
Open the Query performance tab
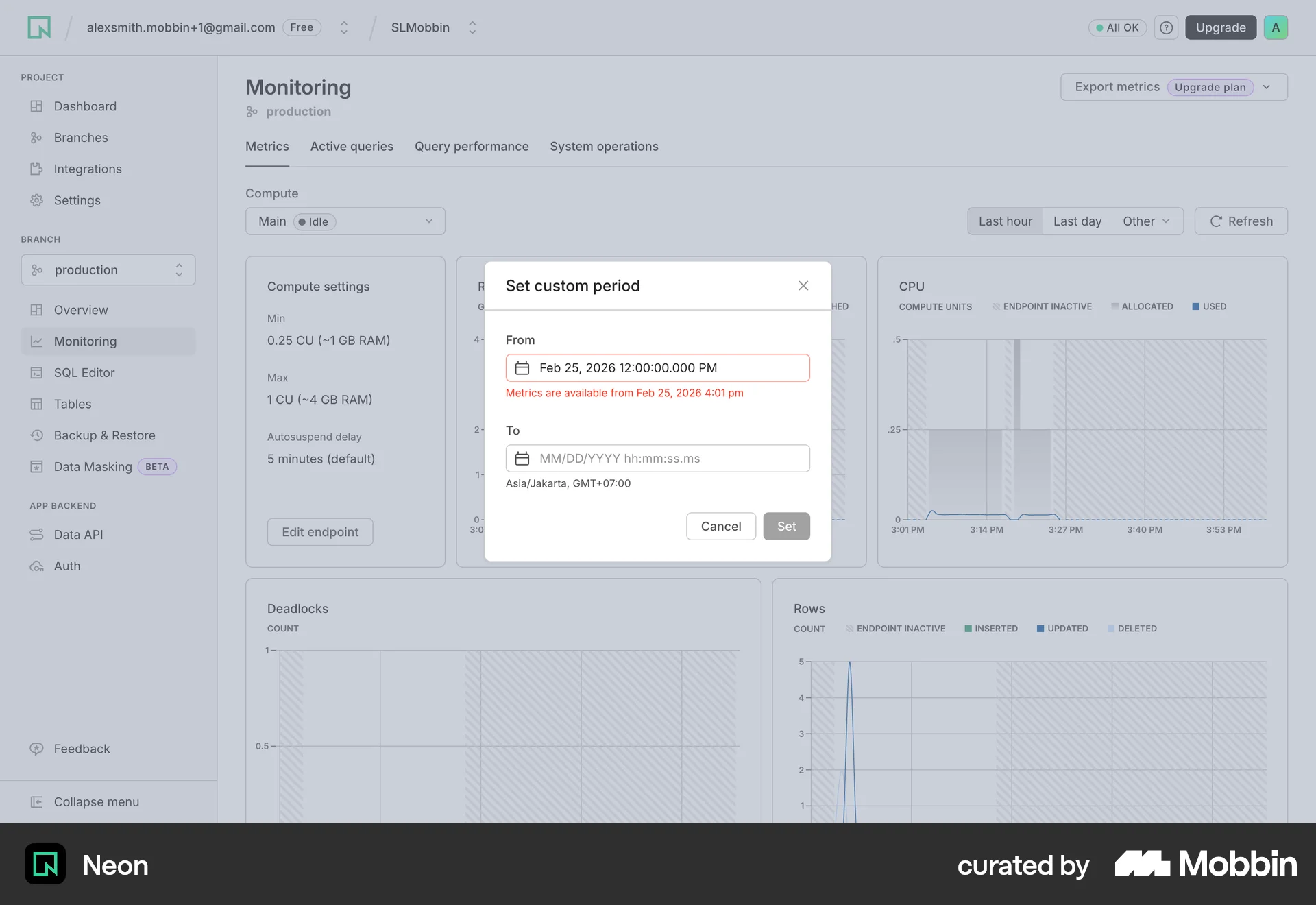(x=472, y=147)
